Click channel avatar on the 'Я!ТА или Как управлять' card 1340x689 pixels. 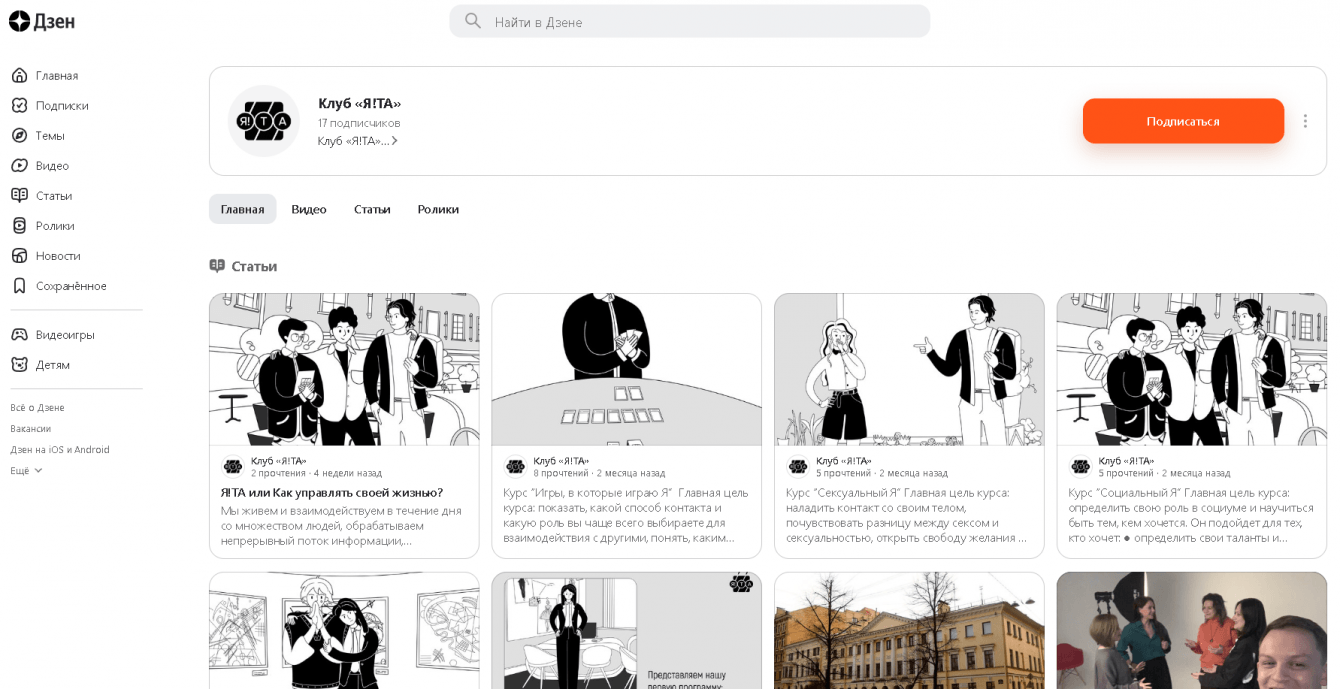point(233,466)
